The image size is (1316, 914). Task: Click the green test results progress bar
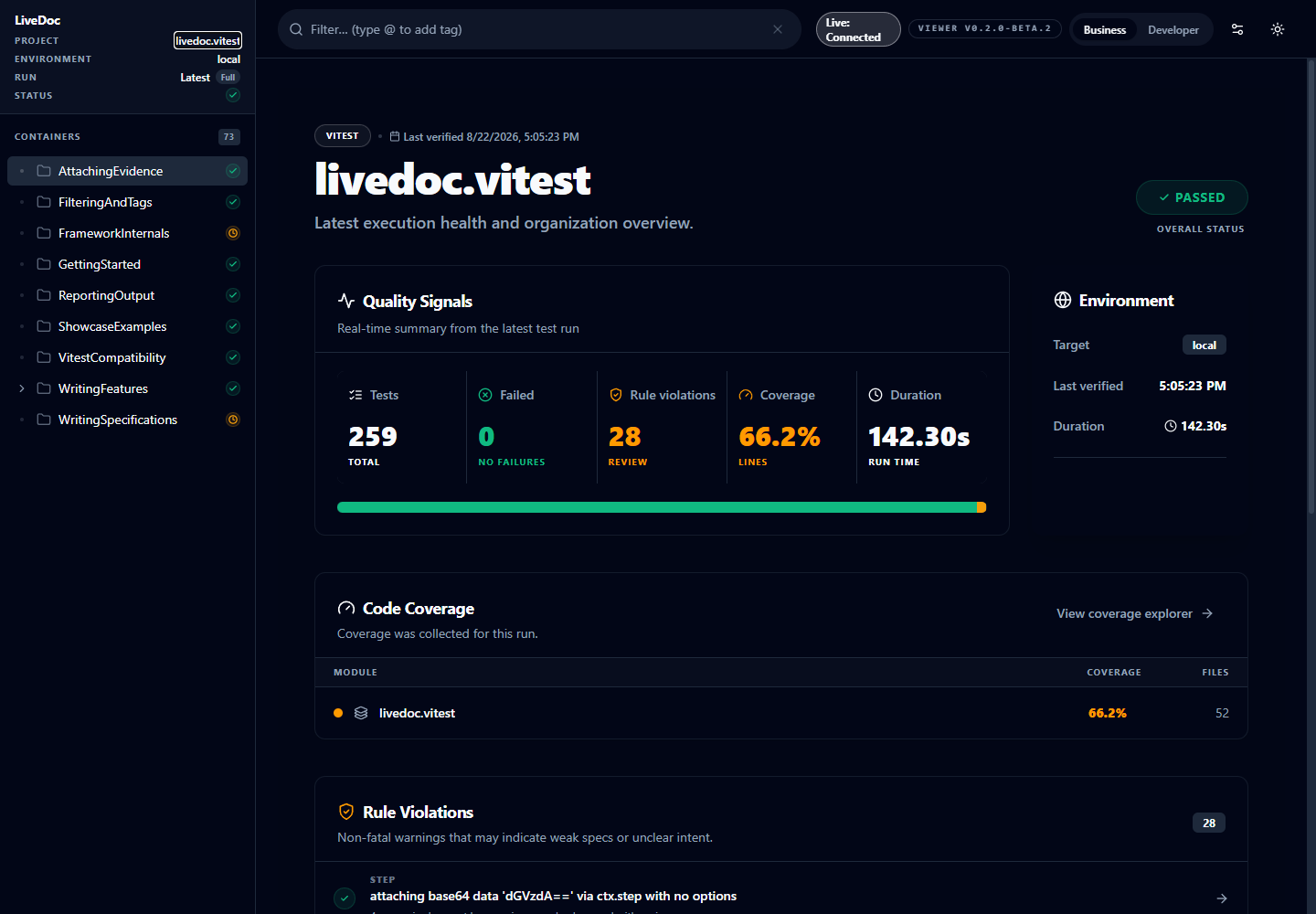(x=656, y=507)
